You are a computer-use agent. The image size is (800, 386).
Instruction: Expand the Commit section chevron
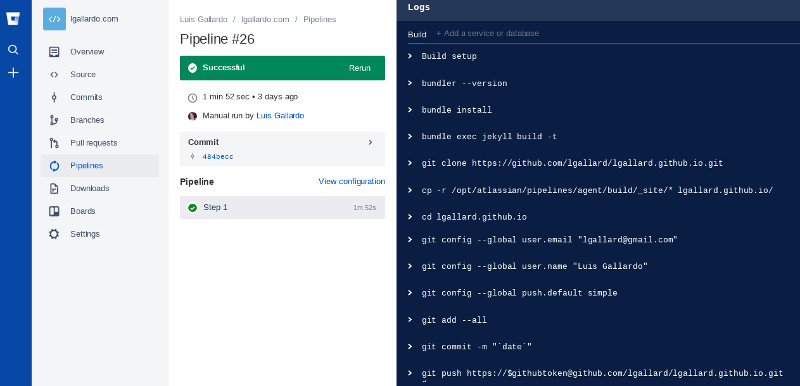tap(370, 142)
